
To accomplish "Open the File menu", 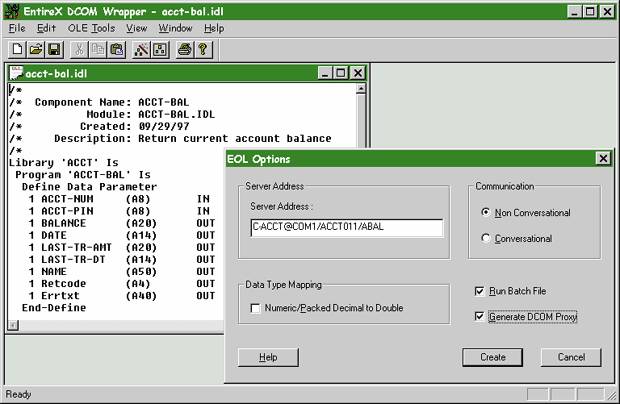I will coord(17,28).
